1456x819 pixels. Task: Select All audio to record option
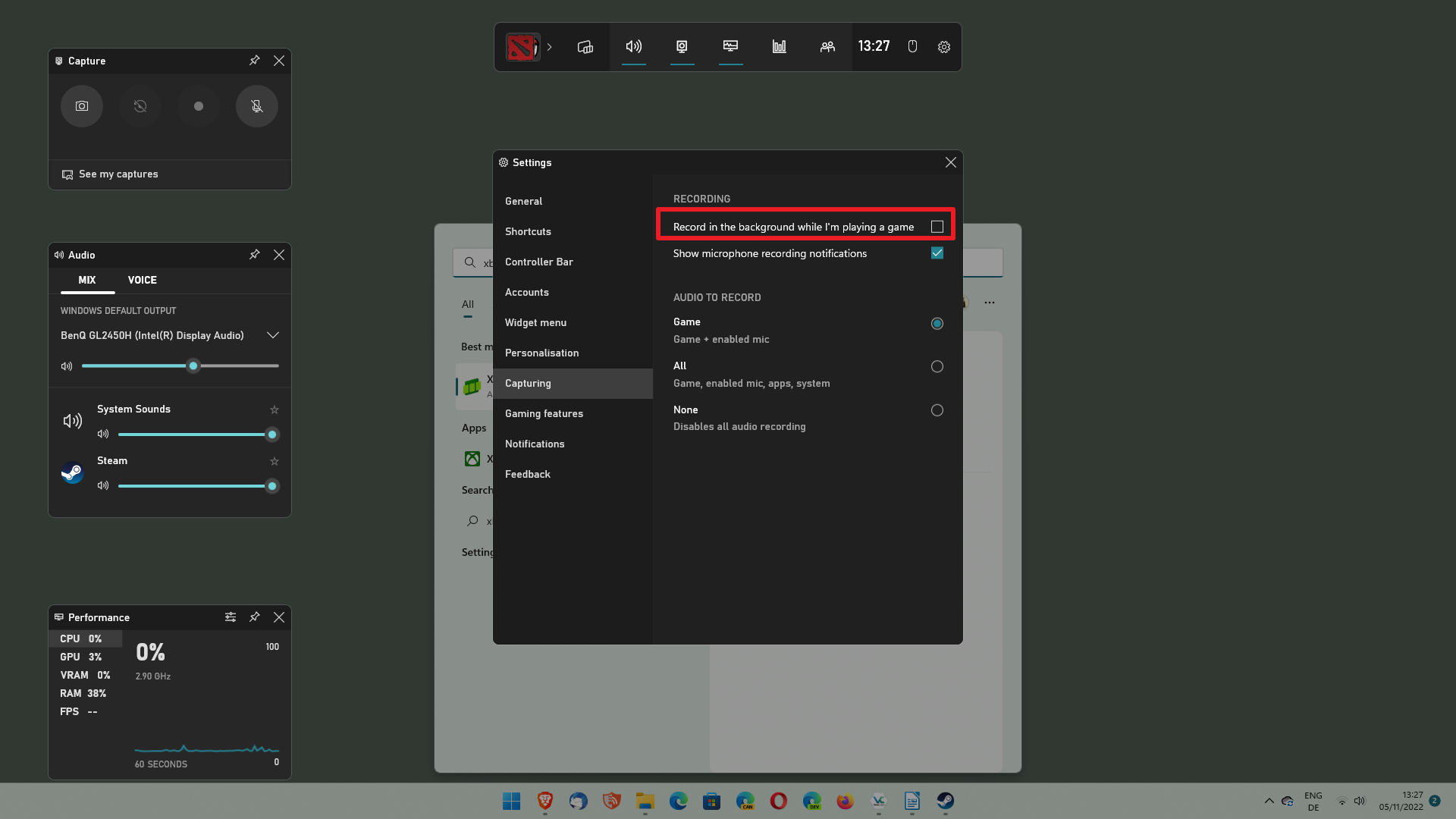point(937,366)
